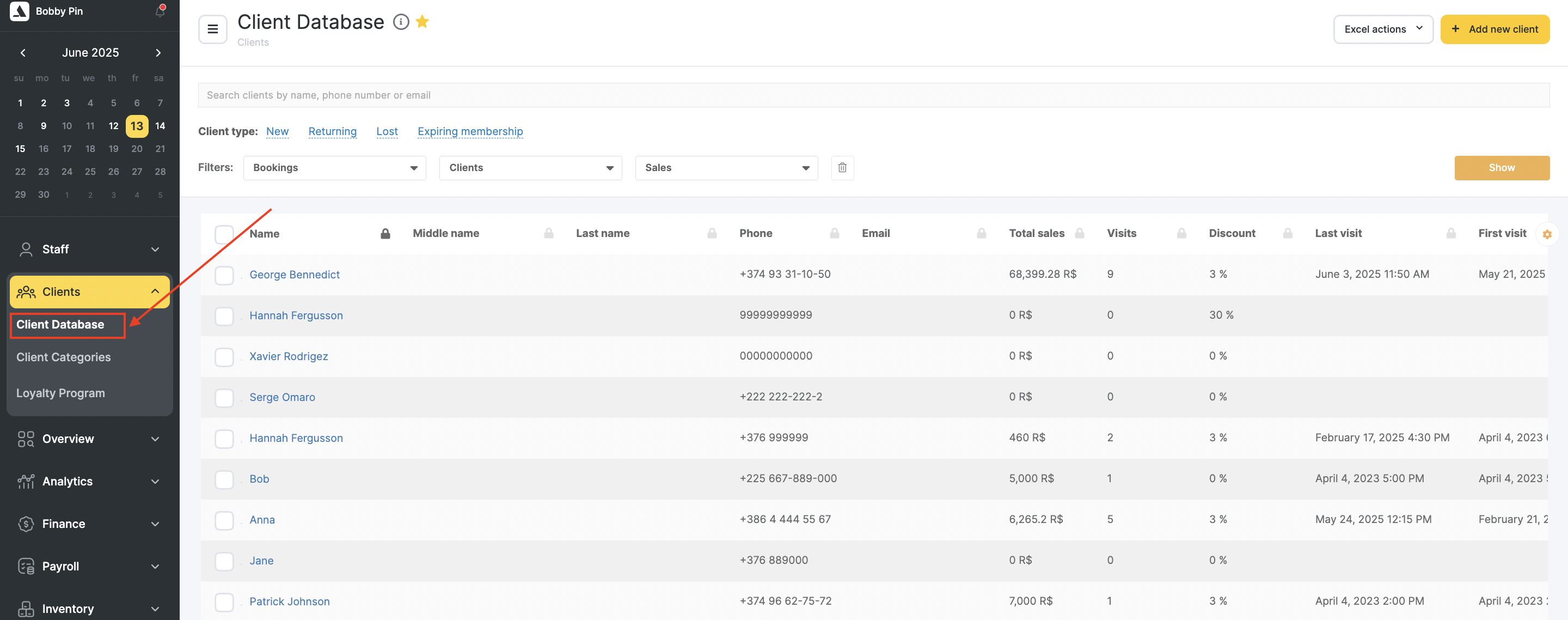1568x620 pixels.
Task: Filter client type by Returning
Action: tap(332, 131)
